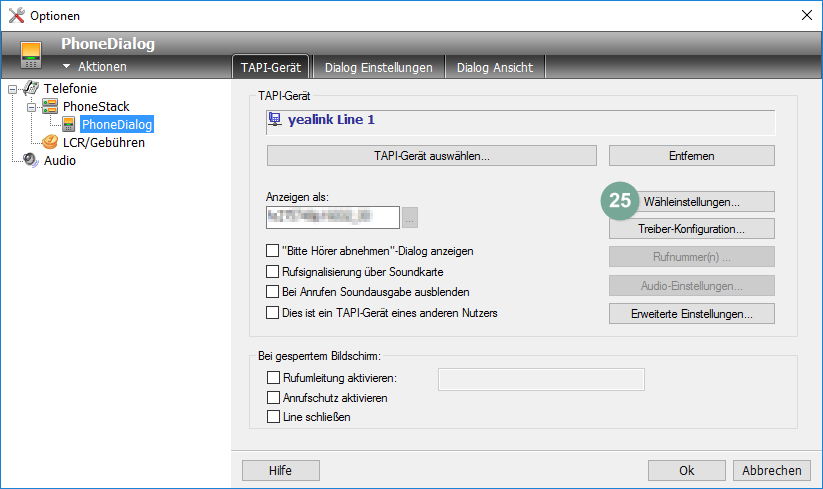The image size is (823, 489).
Task: Click the PhoneStack icon in tree
Action: click(50, 107)
